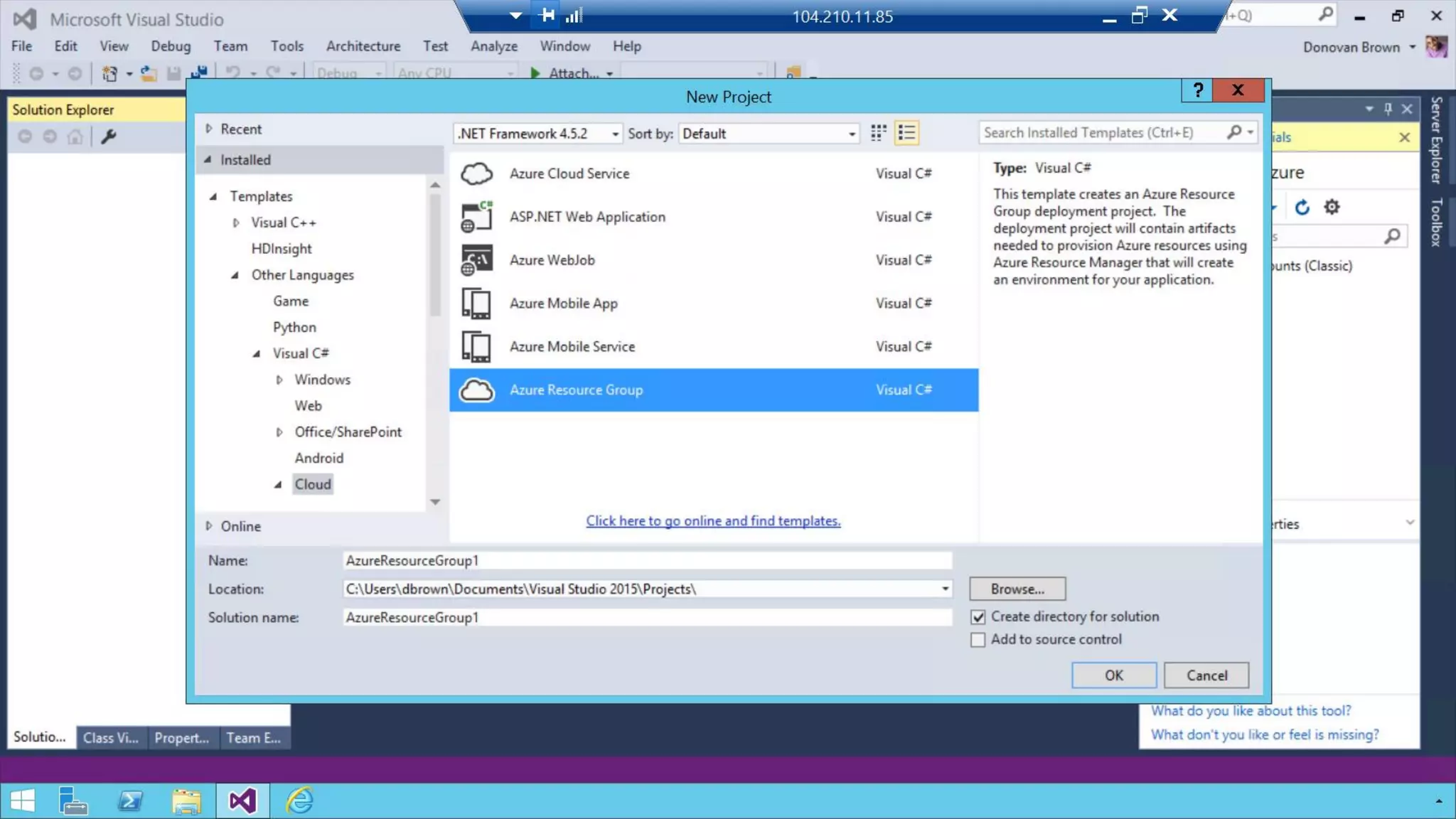
Task: Switch to small icons view in template list
Action: coord(879,133)
